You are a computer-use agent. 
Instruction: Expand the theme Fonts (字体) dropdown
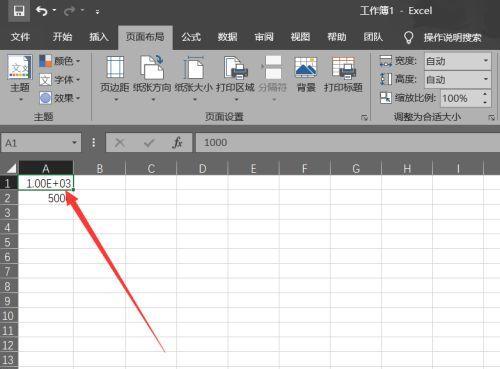60,80
